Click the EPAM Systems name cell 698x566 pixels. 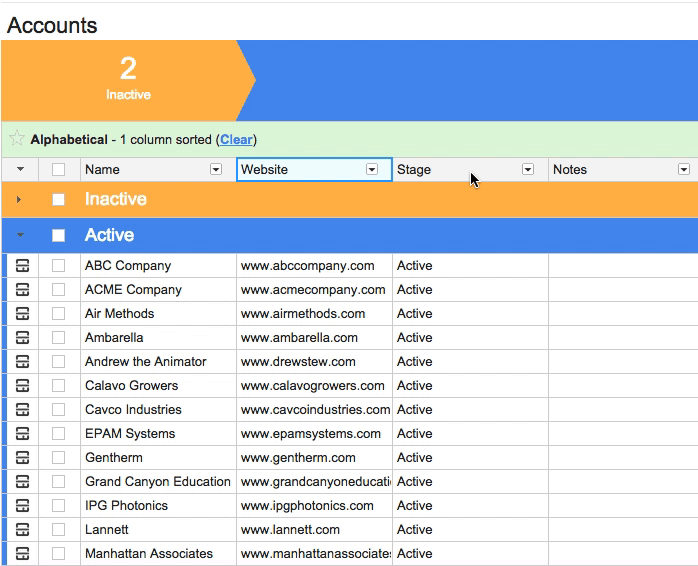158,434
